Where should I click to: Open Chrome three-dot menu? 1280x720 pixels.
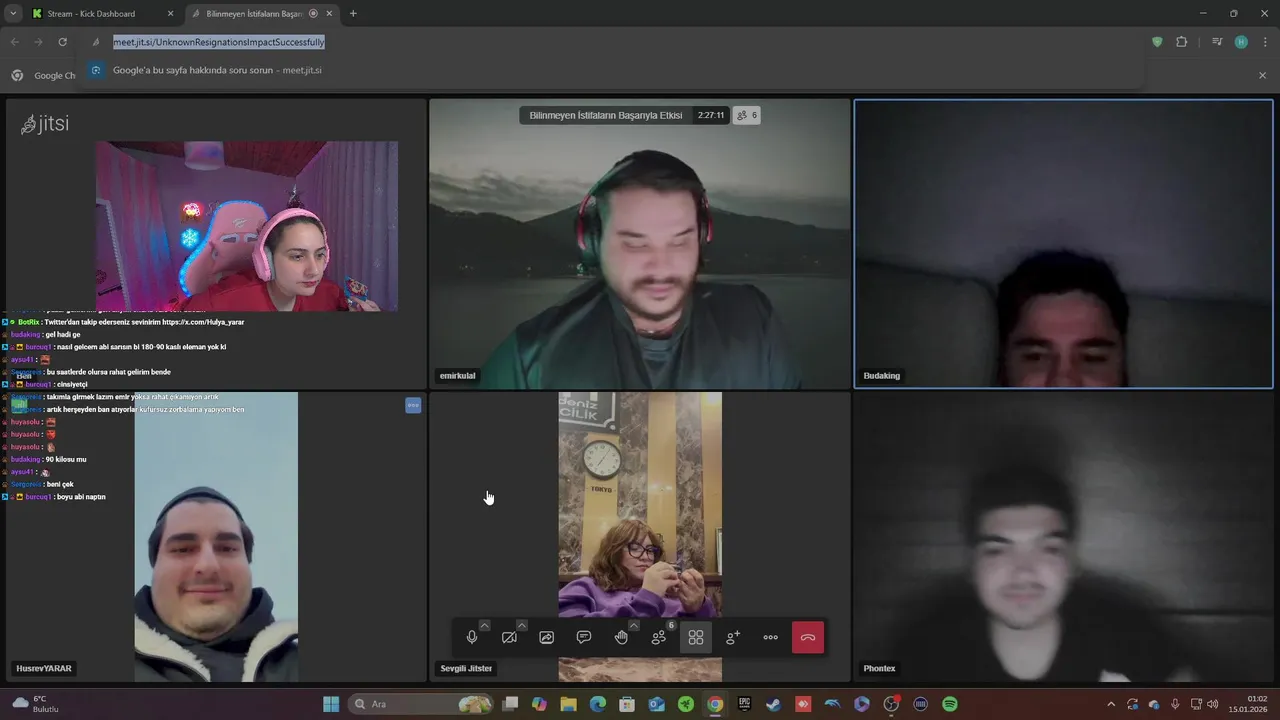pos(1265,42)
